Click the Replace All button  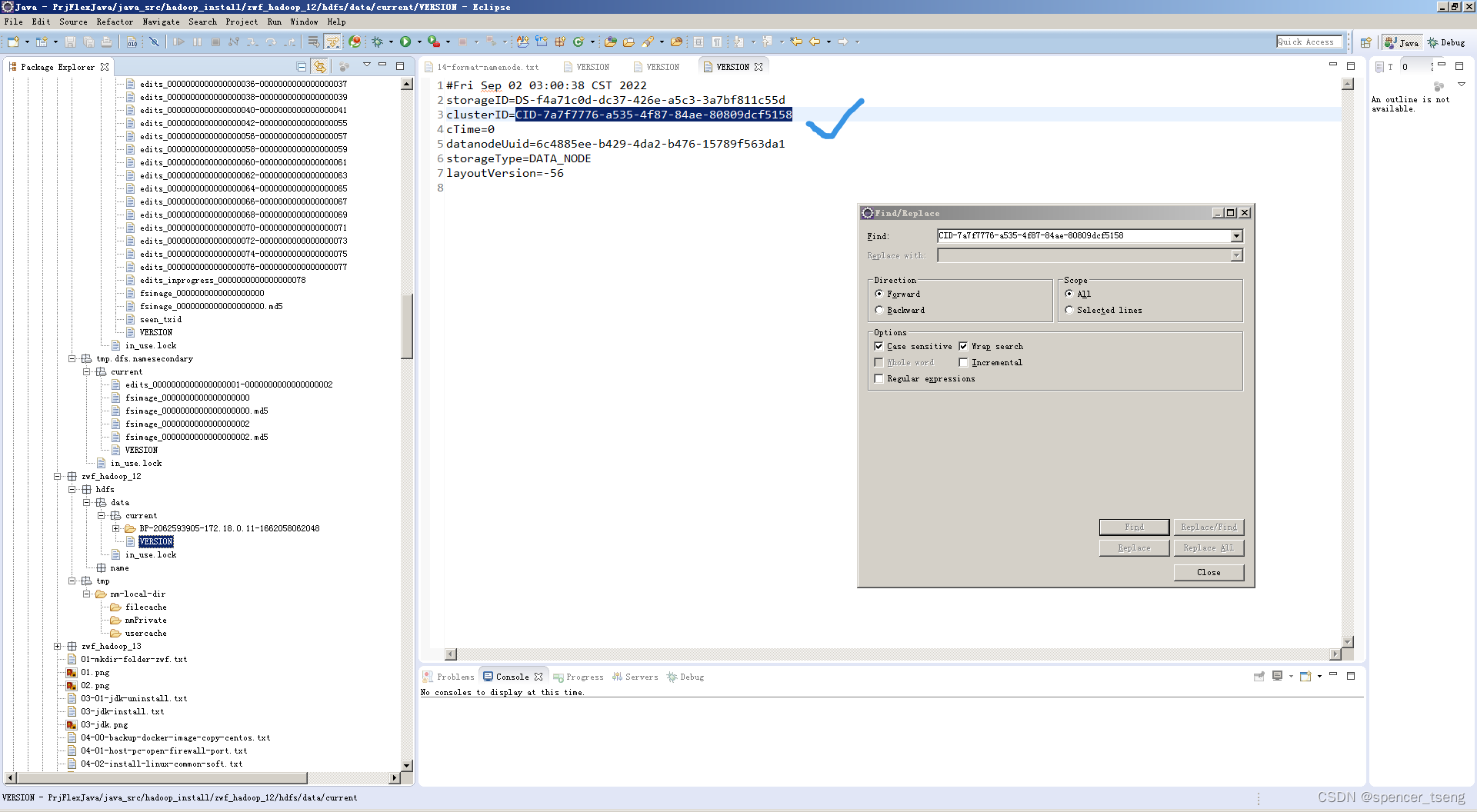[x=1208, y=547]
